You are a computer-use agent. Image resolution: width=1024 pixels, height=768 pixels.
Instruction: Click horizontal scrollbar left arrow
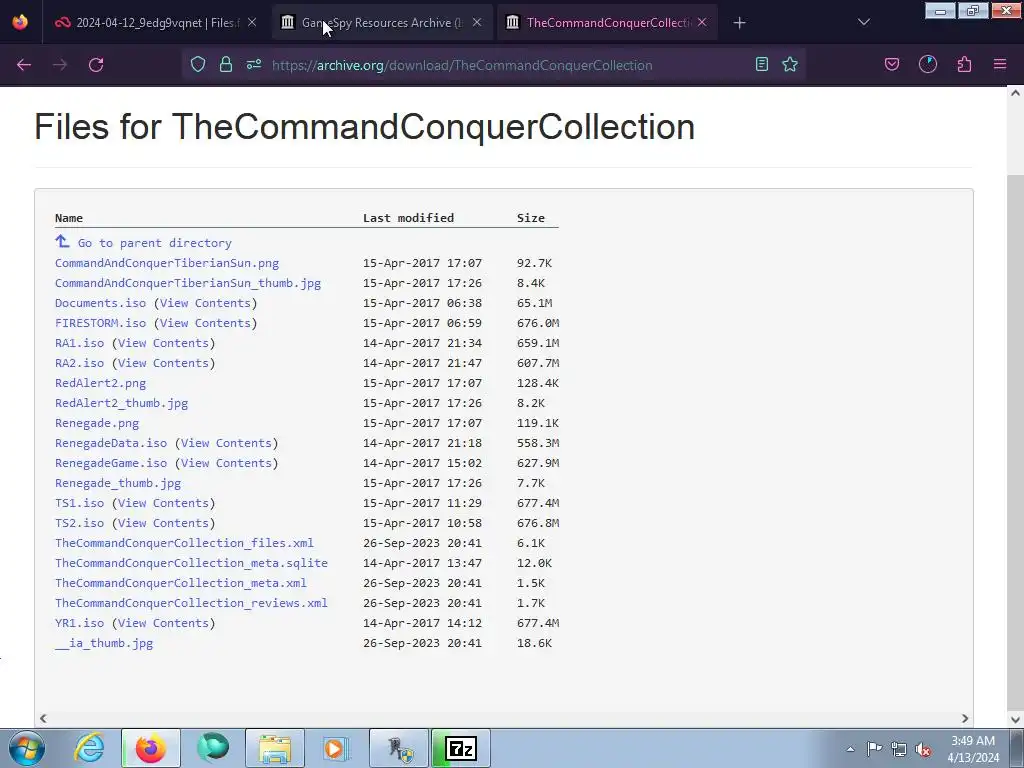coord(43,718)
